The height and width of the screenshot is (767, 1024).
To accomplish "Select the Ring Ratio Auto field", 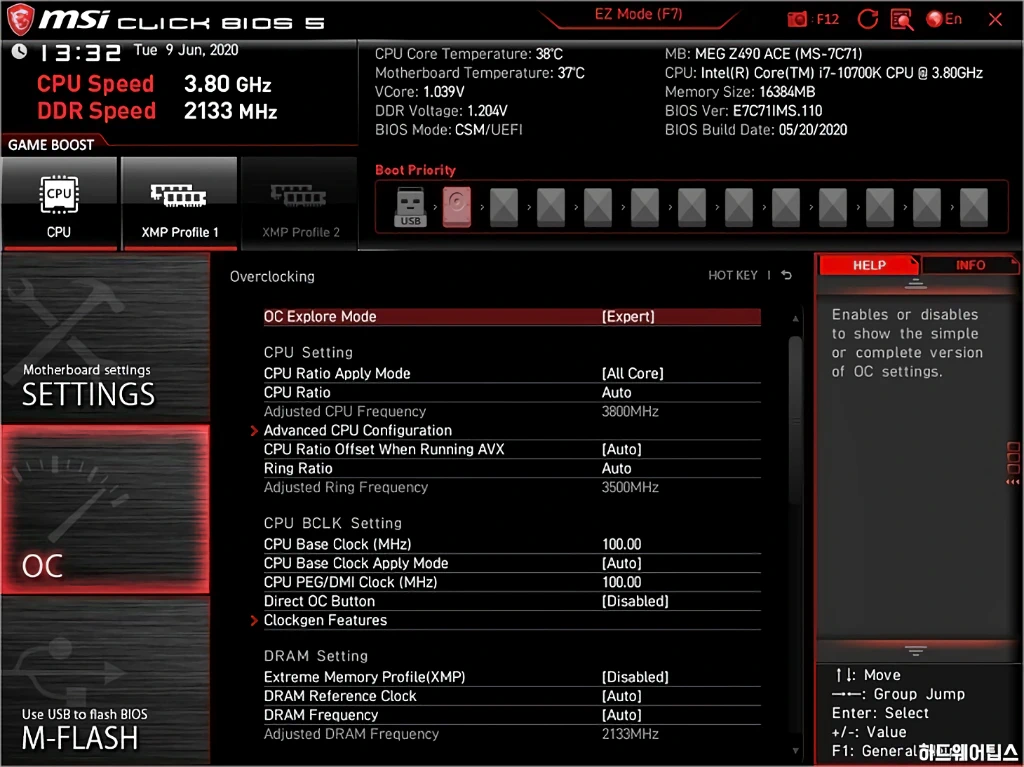I will (x=512, y=468).
